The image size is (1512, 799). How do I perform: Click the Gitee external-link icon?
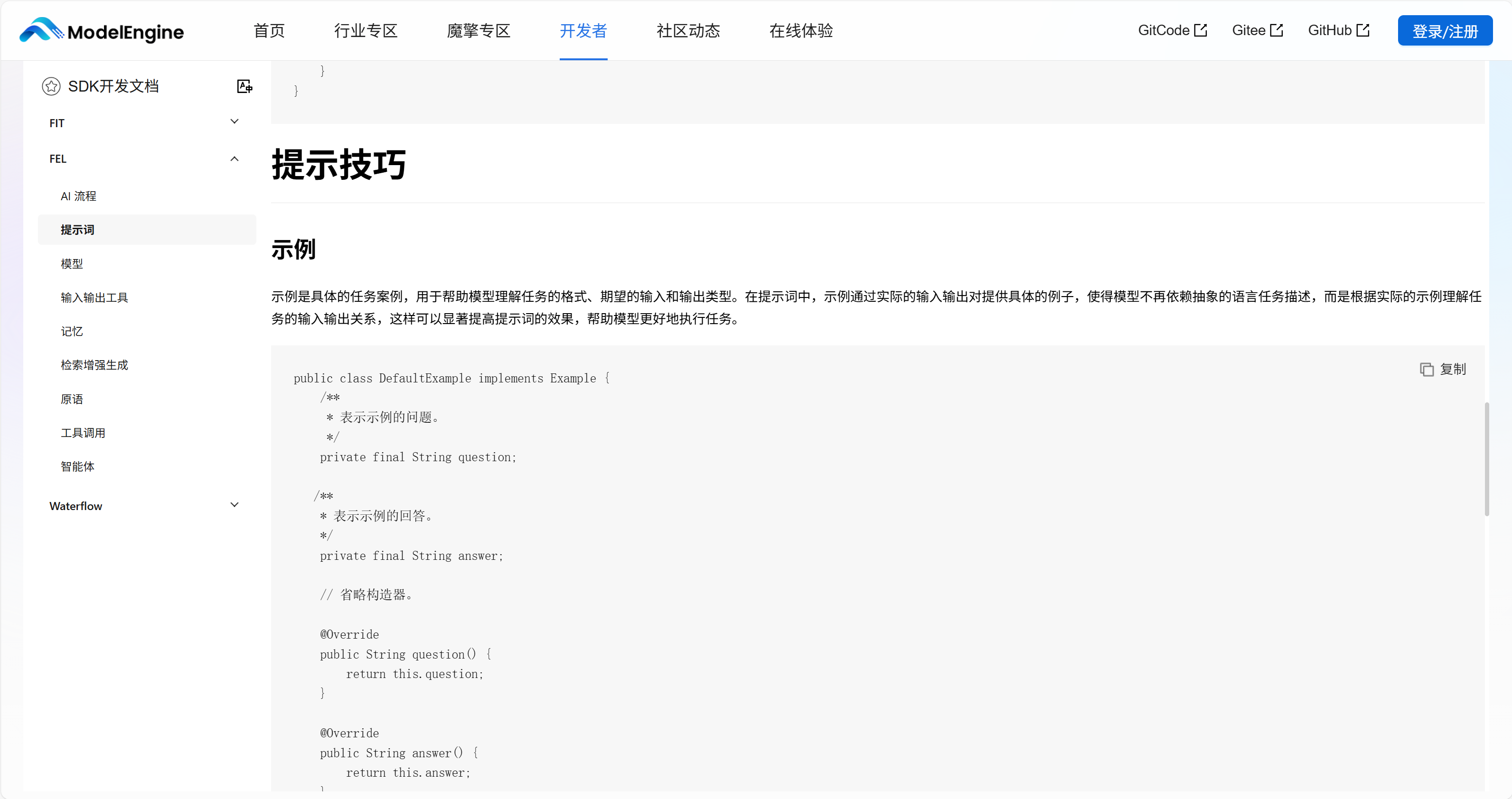1277,29
